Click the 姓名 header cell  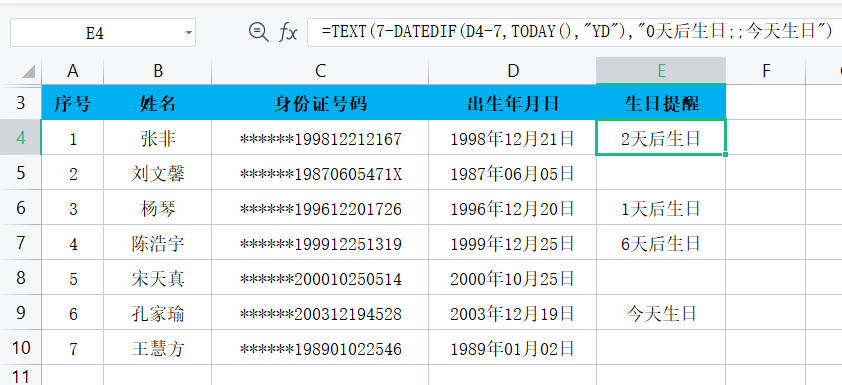[x=158, y=102]
